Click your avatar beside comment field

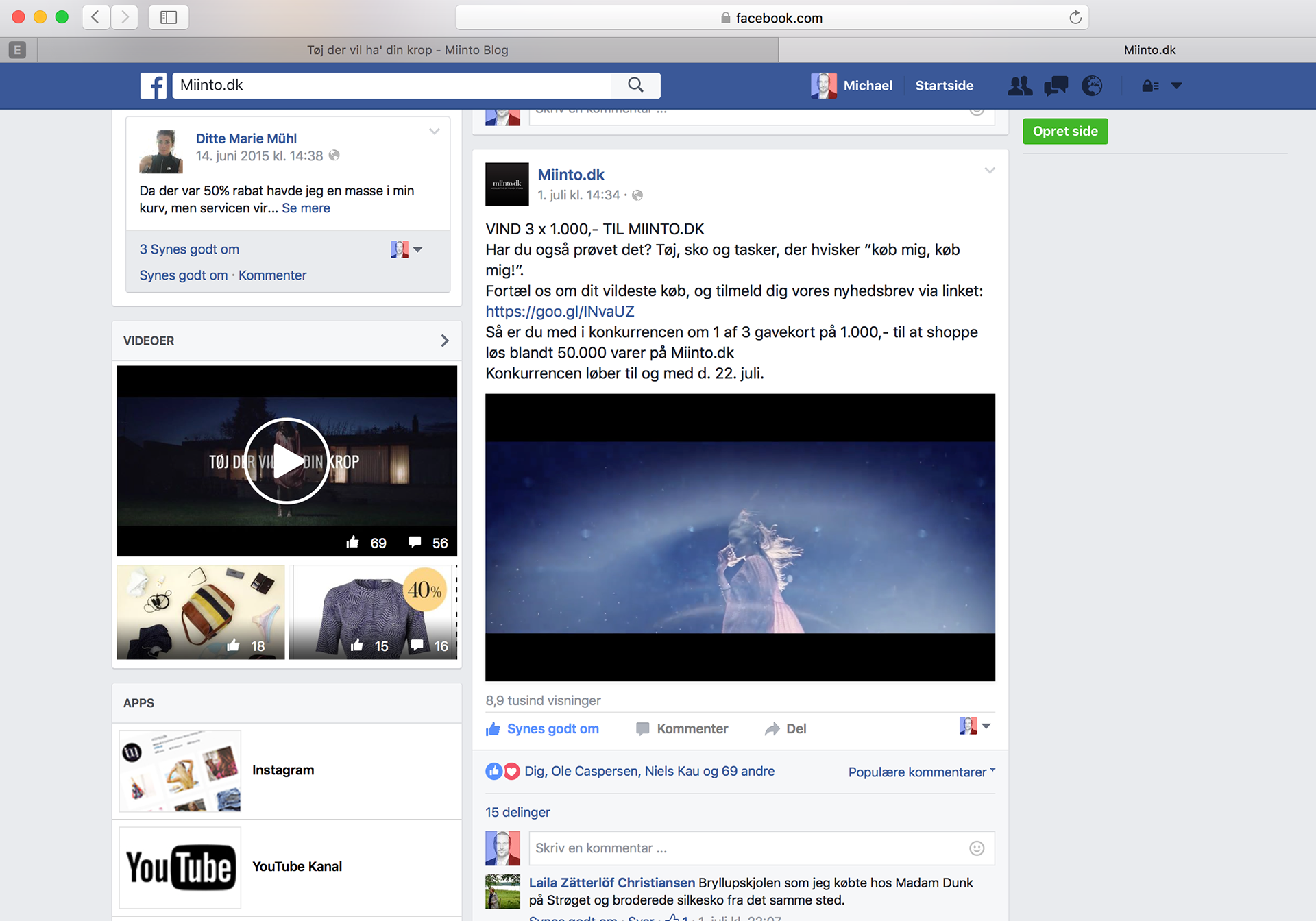(x=502, y=848)
